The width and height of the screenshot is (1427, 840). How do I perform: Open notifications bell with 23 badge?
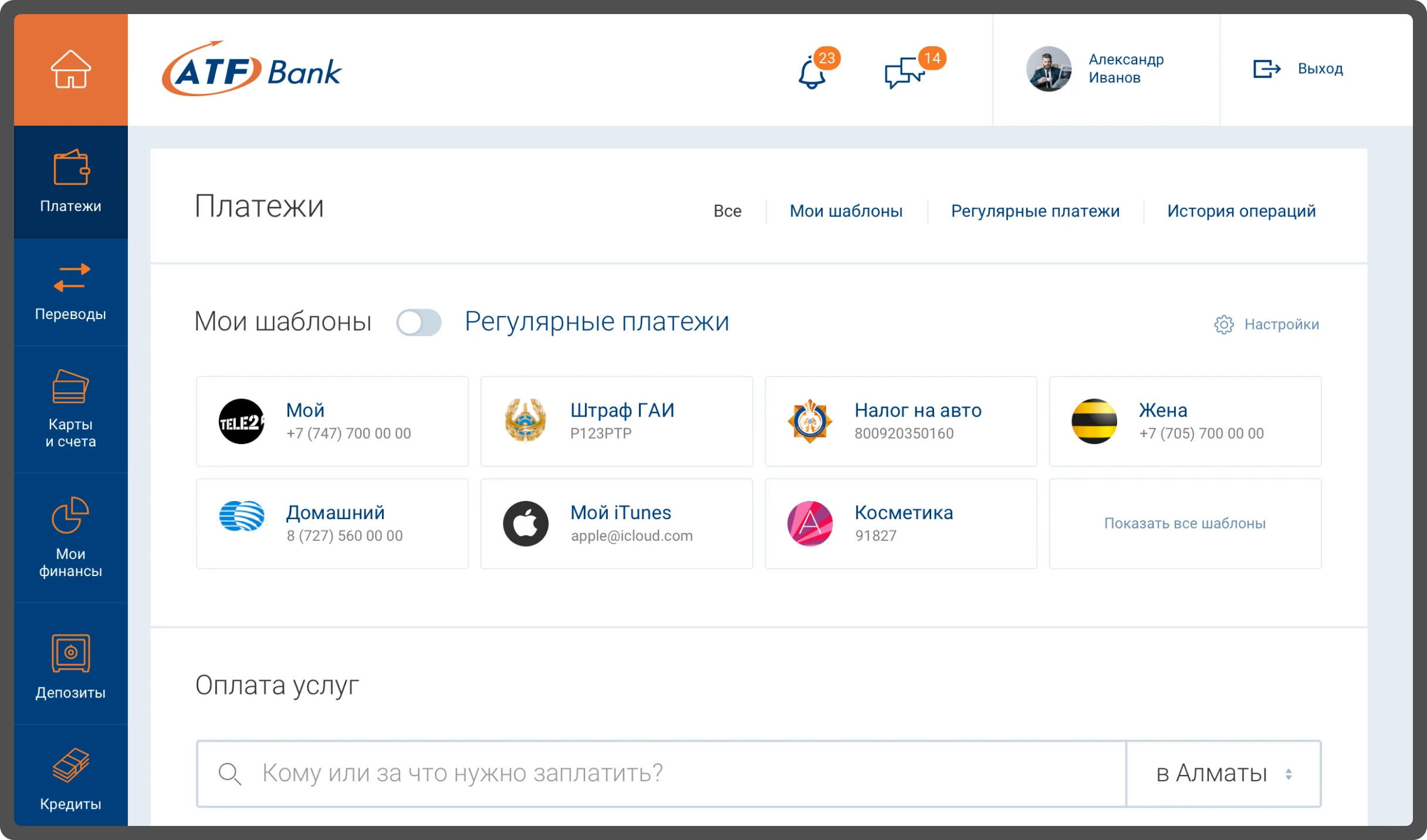[x=813, y=73]
